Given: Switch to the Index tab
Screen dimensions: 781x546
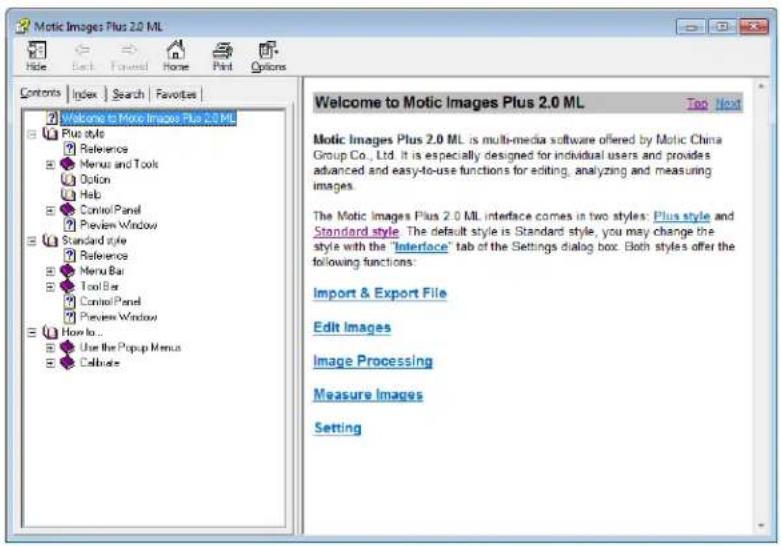Looking at the screenshot, I should 85,94.
